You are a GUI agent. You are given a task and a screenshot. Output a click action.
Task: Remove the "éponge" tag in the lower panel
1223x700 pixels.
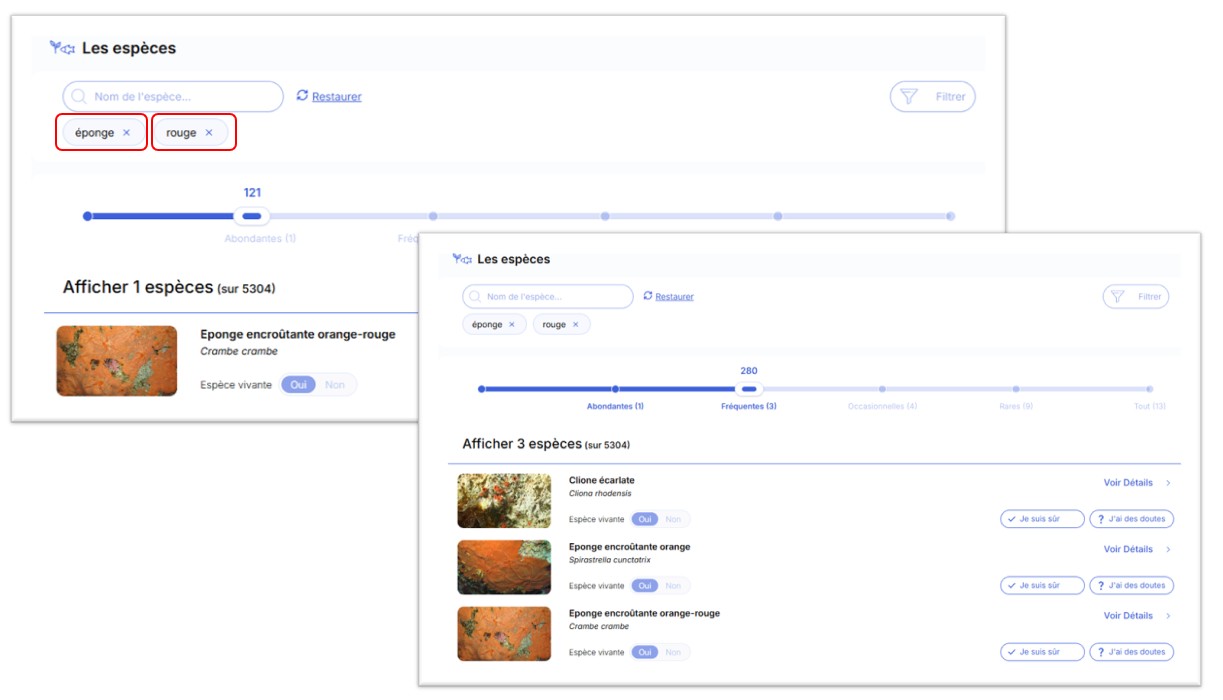coord(512,325)
